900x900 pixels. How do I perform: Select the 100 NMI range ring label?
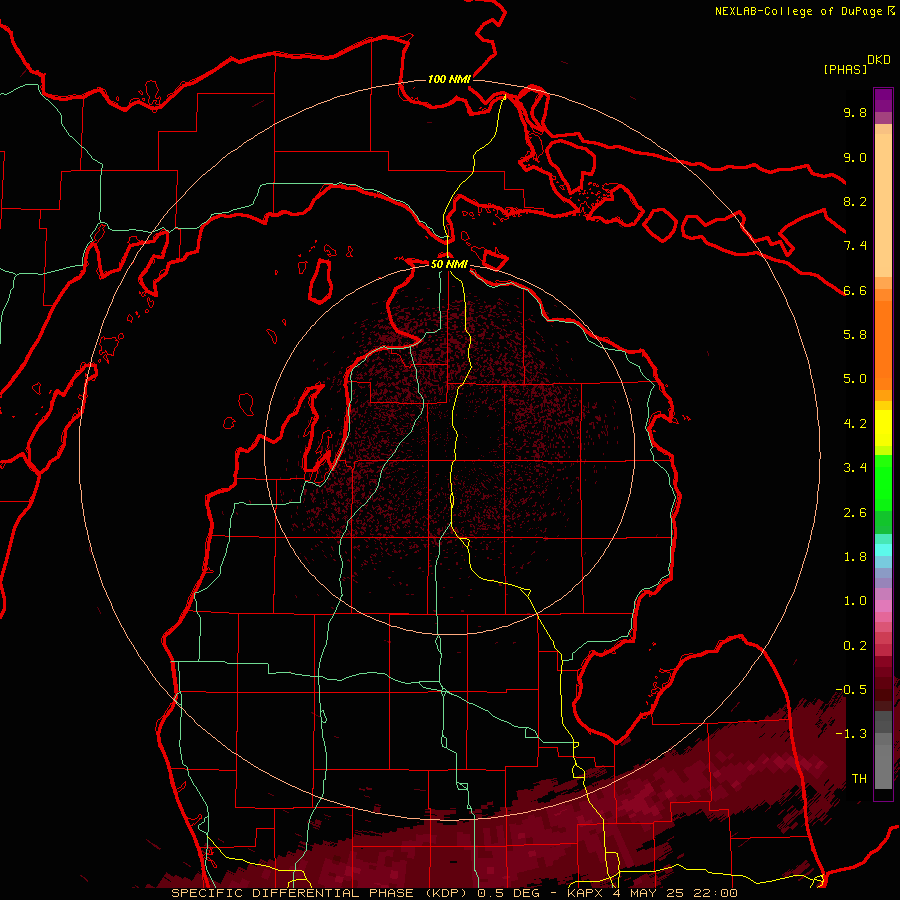pyautogui.click(x=449, y=79)
